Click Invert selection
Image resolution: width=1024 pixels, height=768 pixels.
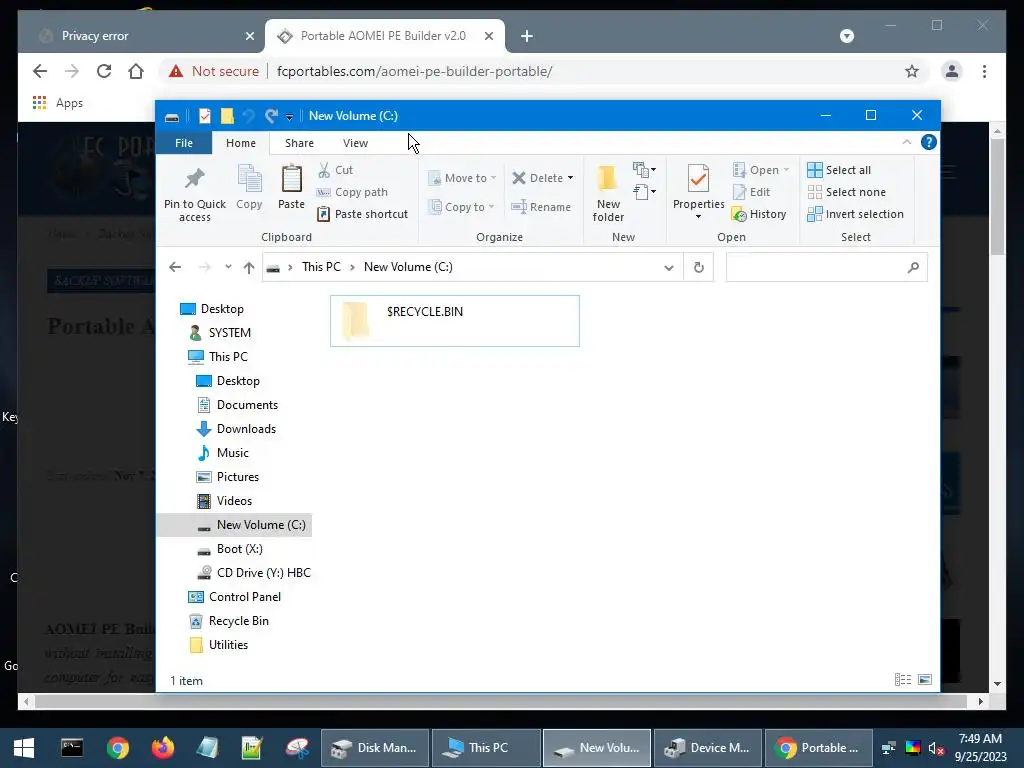coord(856,214)
